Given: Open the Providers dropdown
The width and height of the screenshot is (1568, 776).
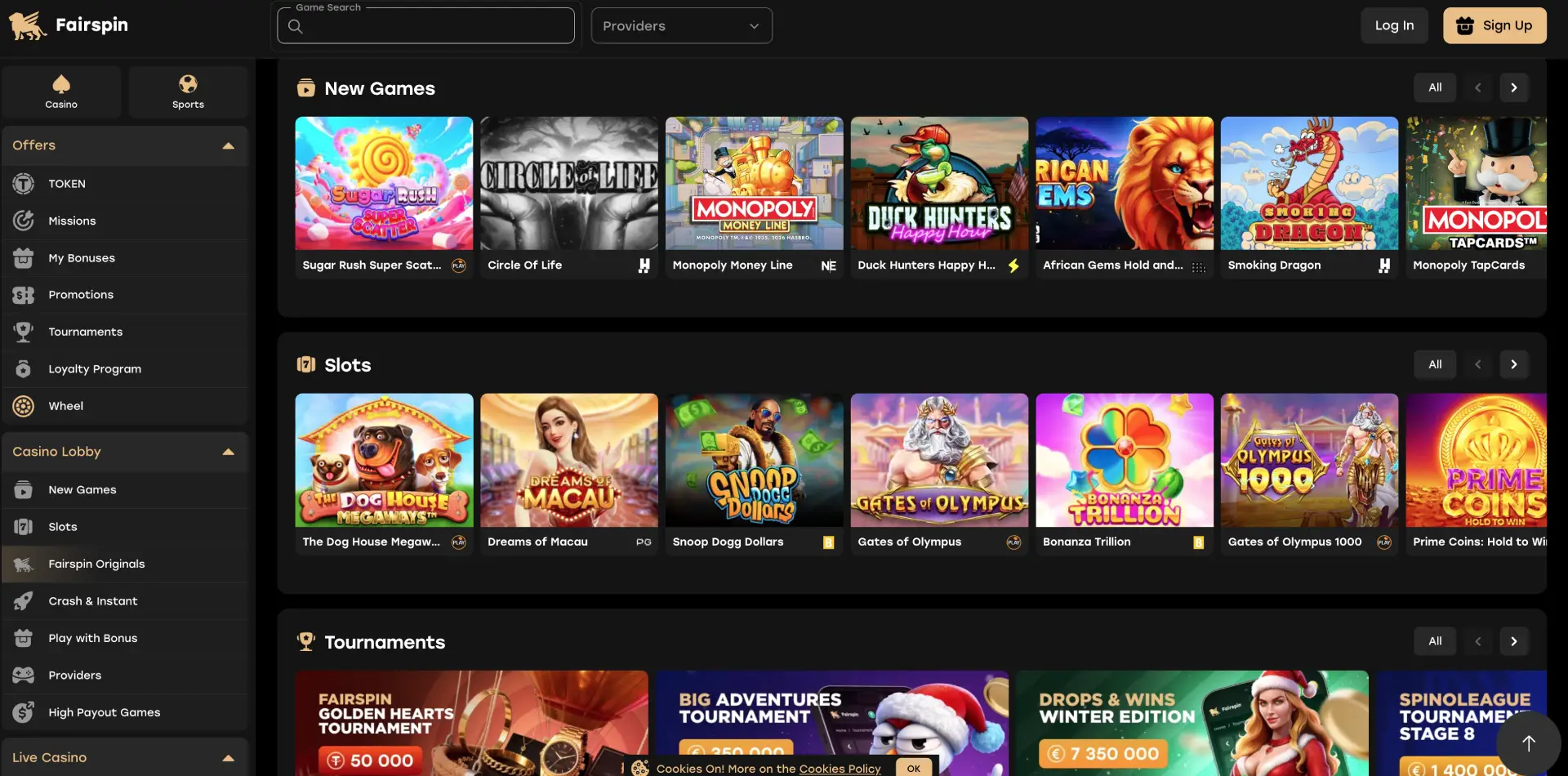Looking at the screenshot, I should point(681,25).
